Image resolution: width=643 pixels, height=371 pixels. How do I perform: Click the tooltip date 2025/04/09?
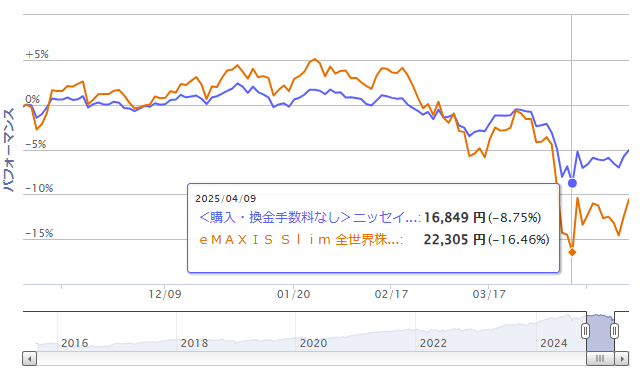pos(226,199)
